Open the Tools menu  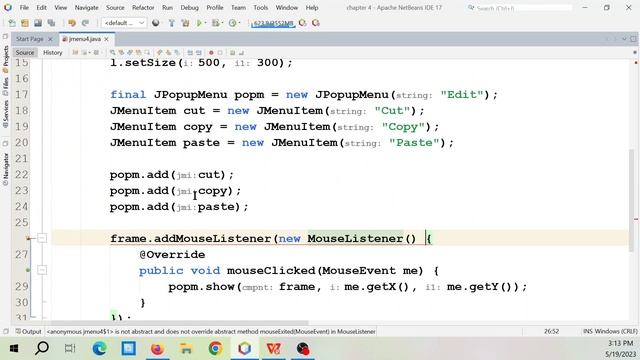pyautogui.click(x=260, y=7)
